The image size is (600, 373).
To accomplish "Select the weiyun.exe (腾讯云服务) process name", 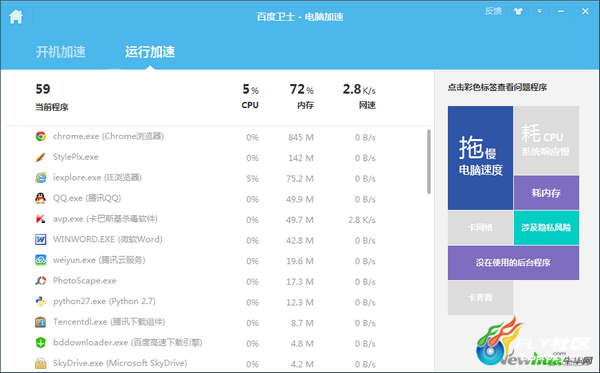I will (x=99, y=260).
